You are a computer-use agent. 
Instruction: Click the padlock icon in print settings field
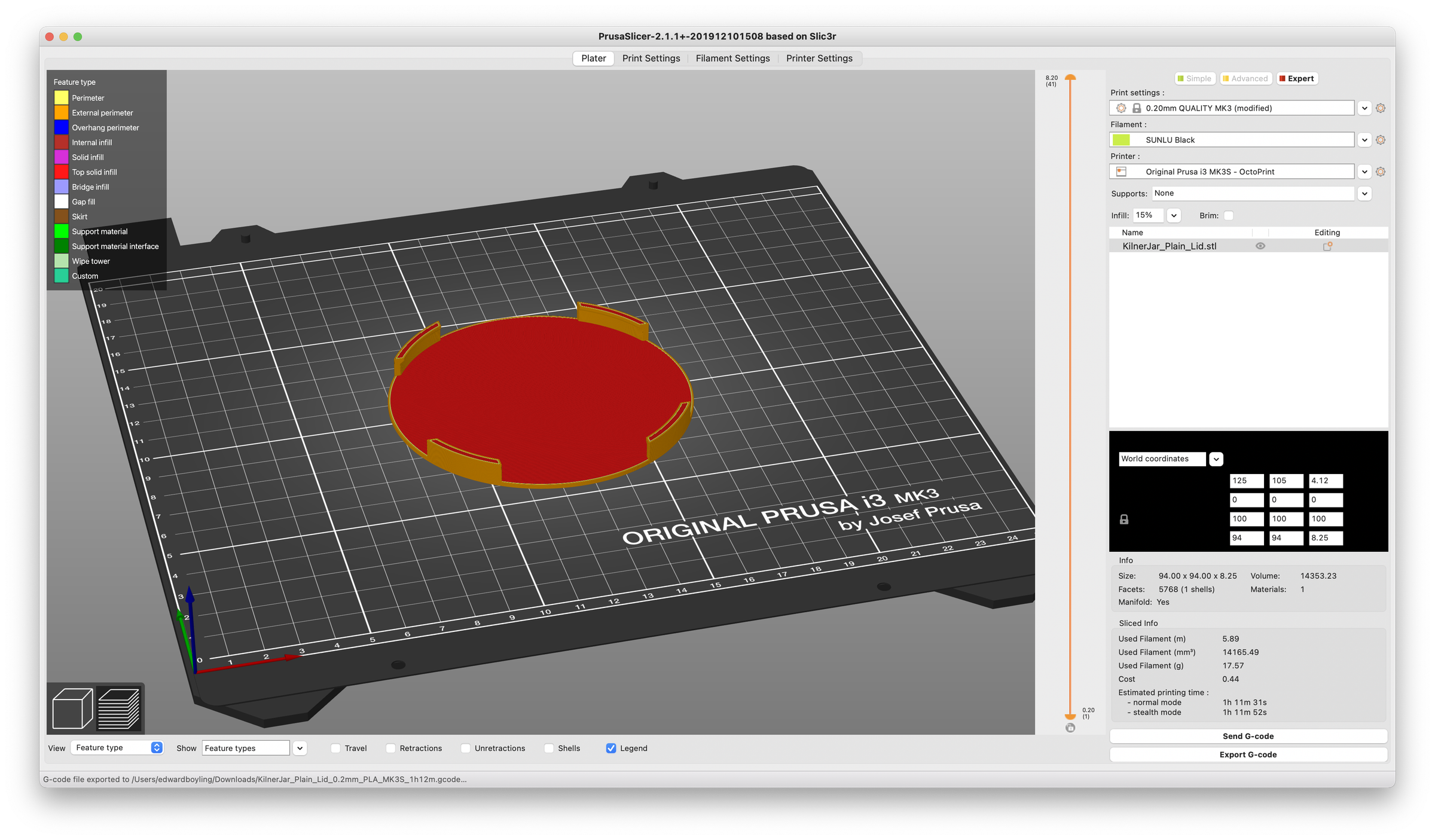click(x=1135, y=108)
